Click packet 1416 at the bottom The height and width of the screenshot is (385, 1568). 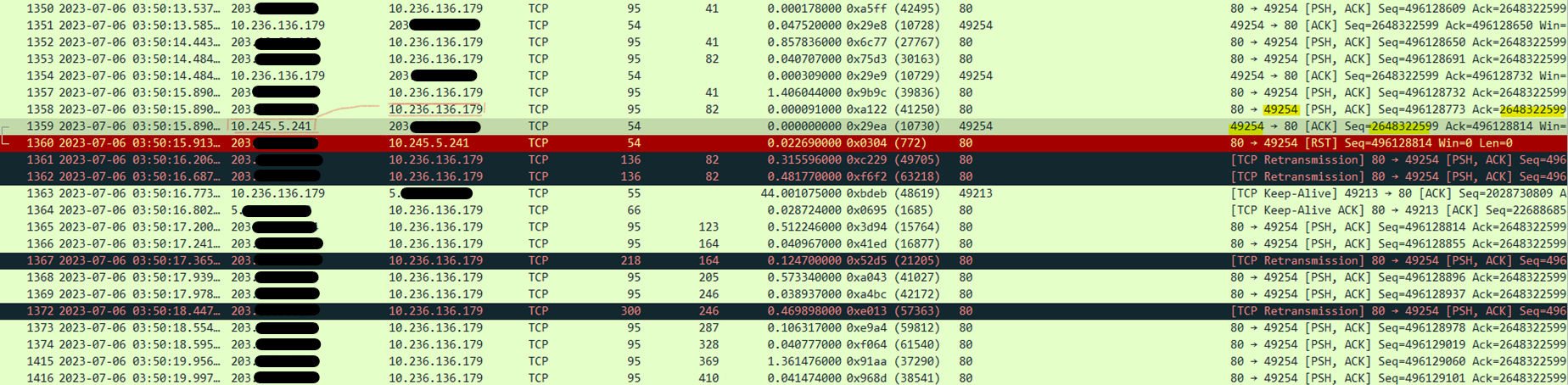pos(784,378)
